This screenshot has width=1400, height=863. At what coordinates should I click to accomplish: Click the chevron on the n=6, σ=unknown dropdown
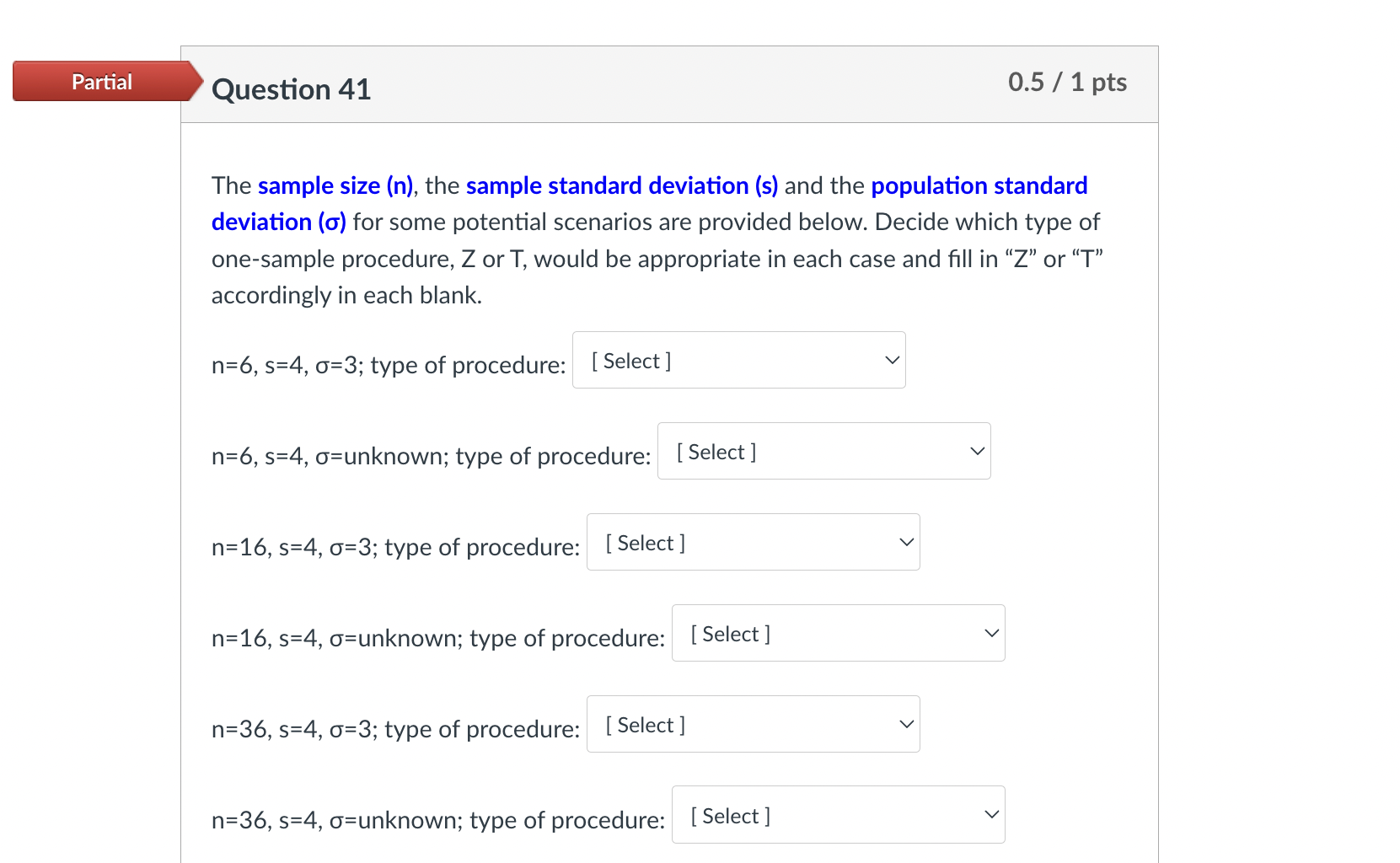point(976,451)
